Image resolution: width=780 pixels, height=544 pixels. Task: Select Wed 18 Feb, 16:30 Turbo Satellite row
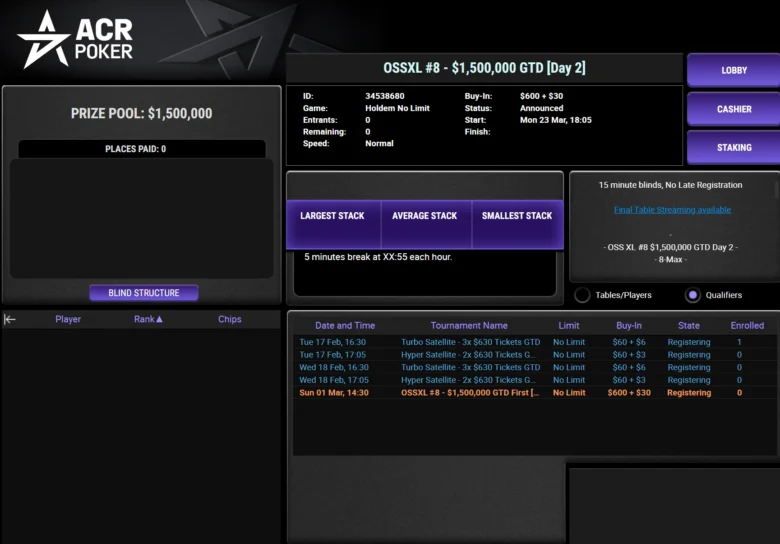coord(535,367)
